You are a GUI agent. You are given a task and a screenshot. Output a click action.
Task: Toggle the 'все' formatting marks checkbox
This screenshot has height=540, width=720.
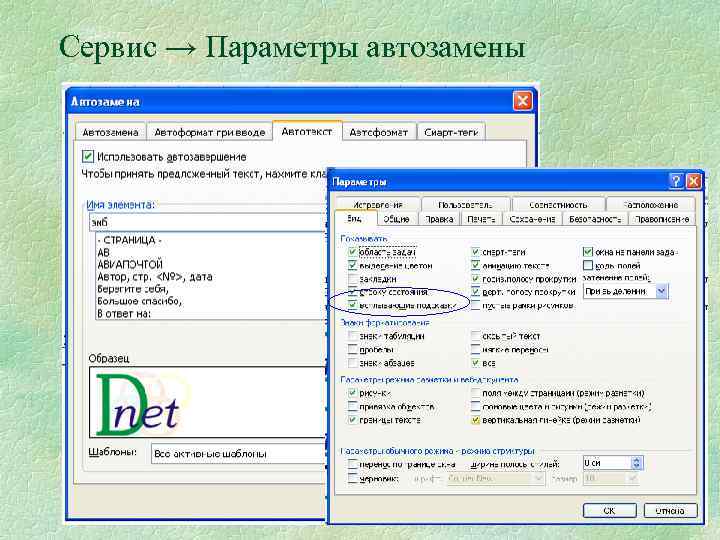(x=475, y=363)
